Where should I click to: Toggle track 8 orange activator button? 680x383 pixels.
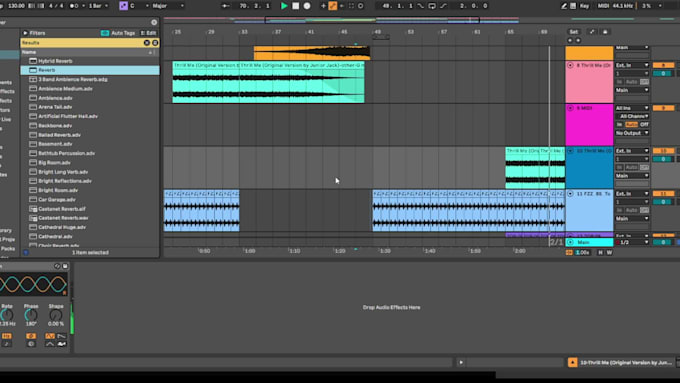[x=663, y=65]
